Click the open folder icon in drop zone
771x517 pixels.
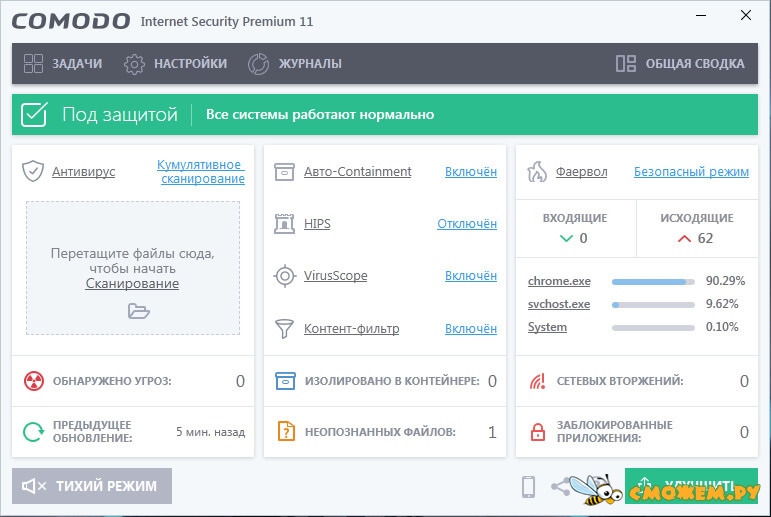(x=139, y=311)
